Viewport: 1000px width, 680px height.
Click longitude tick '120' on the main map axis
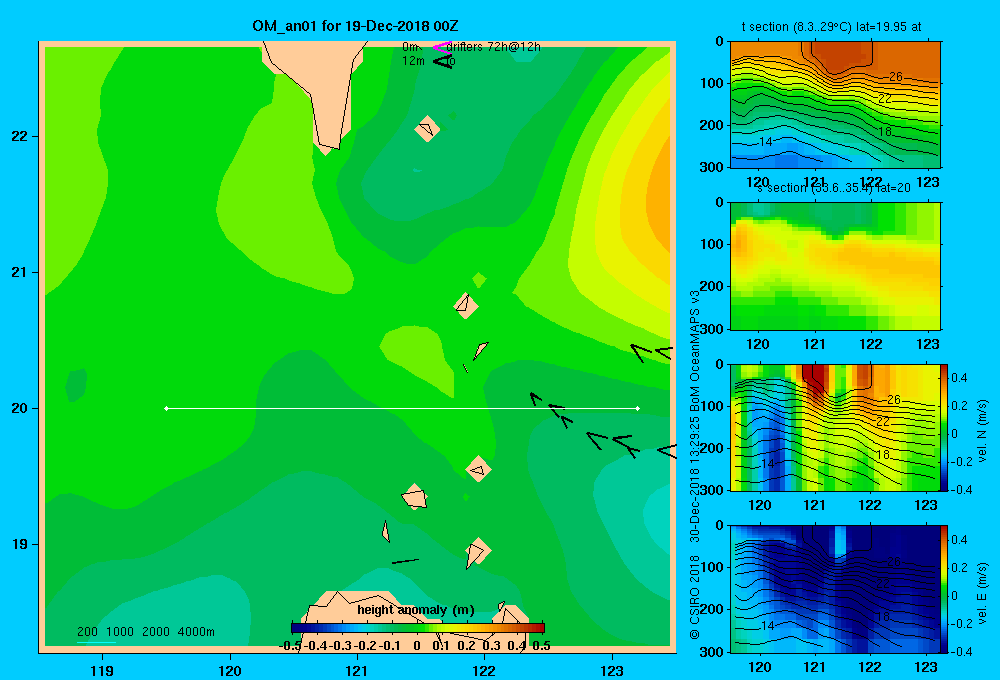point(230,670)
